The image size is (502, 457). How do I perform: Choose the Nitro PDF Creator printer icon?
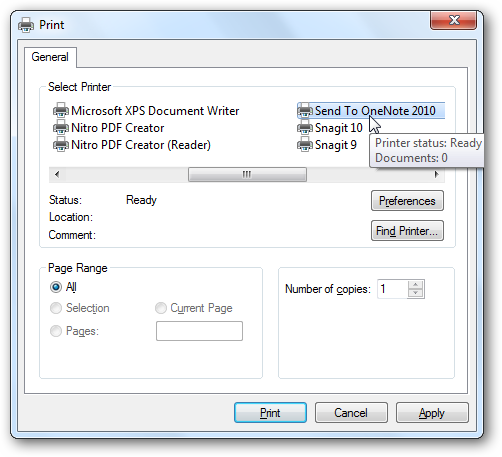coord(61,127)
